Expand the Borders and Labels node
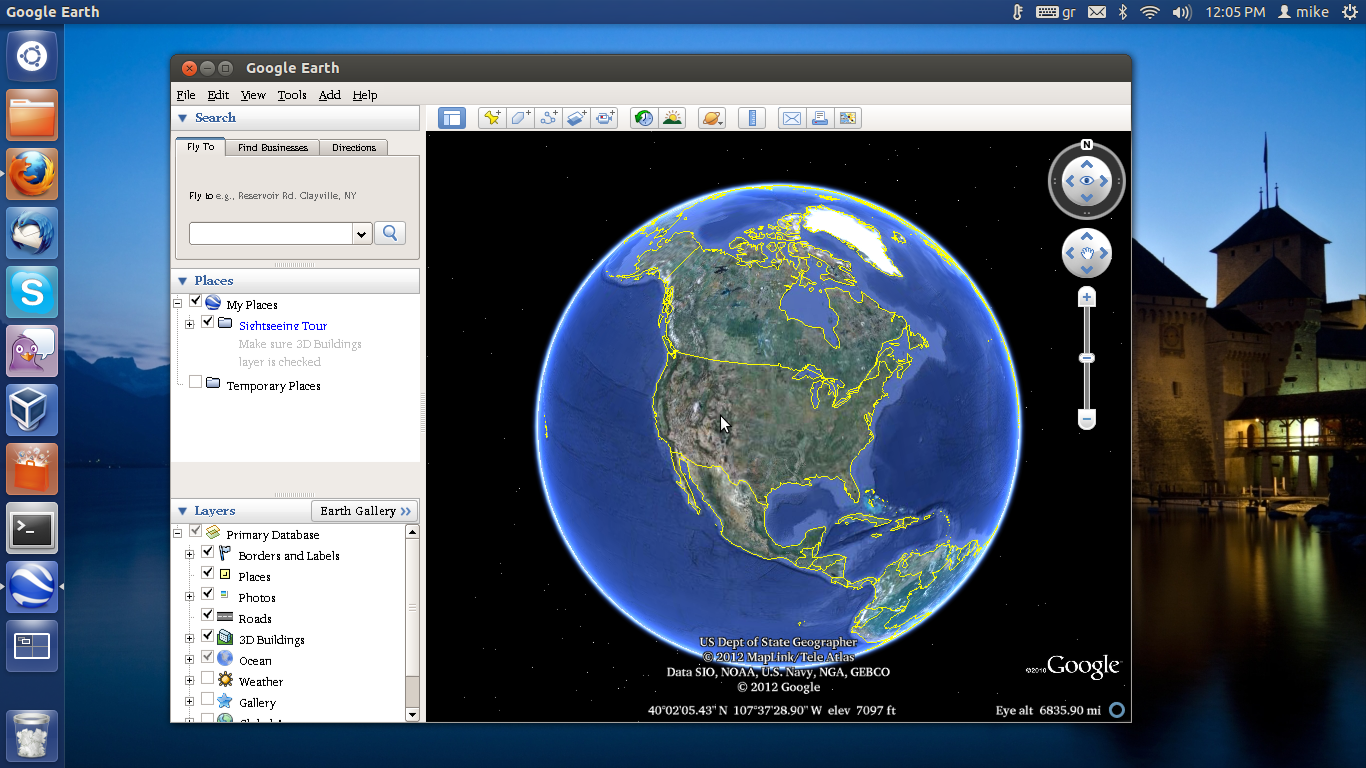Image resolution: width=1366 pixels, height=768 pixels. click(189, 554)
